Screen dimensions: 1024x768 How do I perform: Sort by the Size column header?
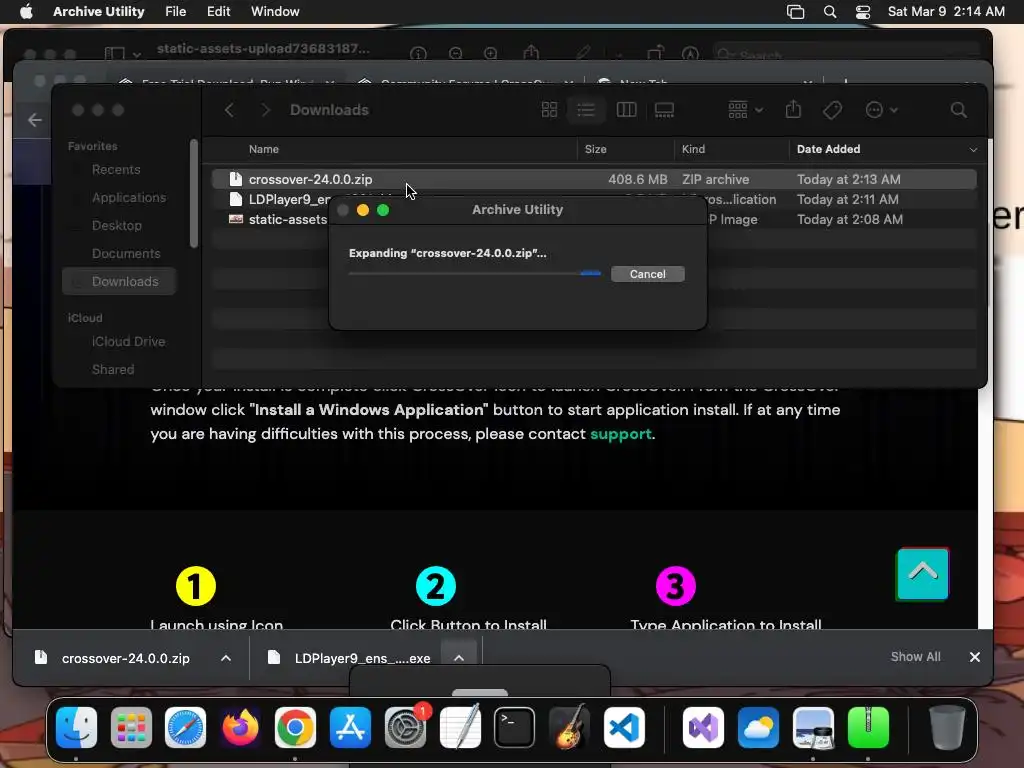(595, 149)
